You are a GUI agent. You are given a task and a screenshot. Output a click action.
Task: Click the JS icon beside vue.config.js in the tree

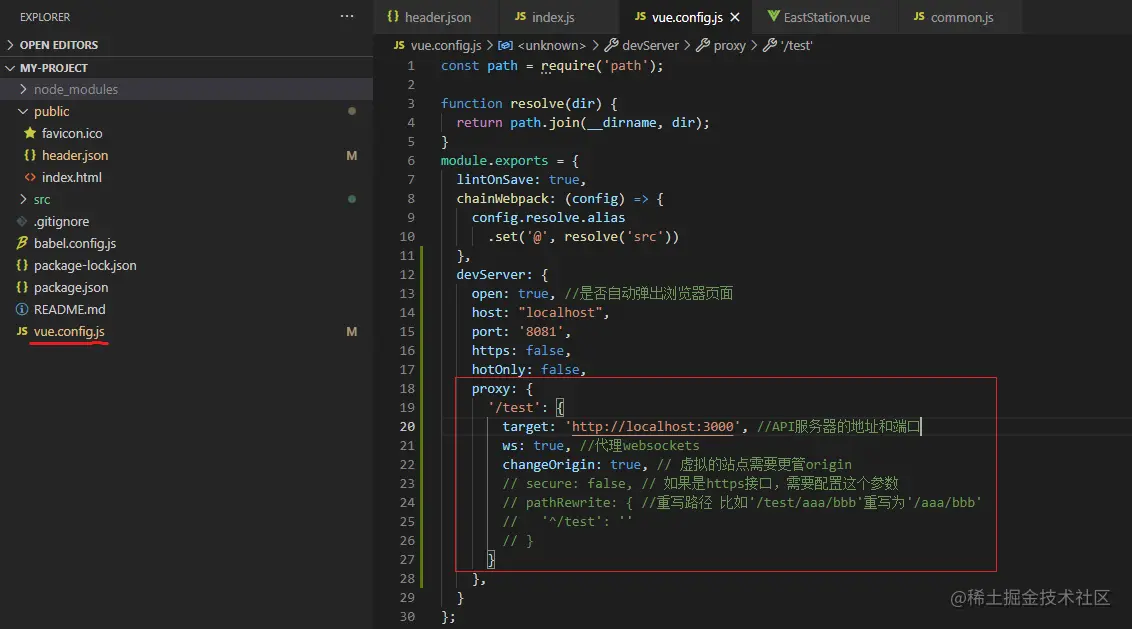coord(22,331)
